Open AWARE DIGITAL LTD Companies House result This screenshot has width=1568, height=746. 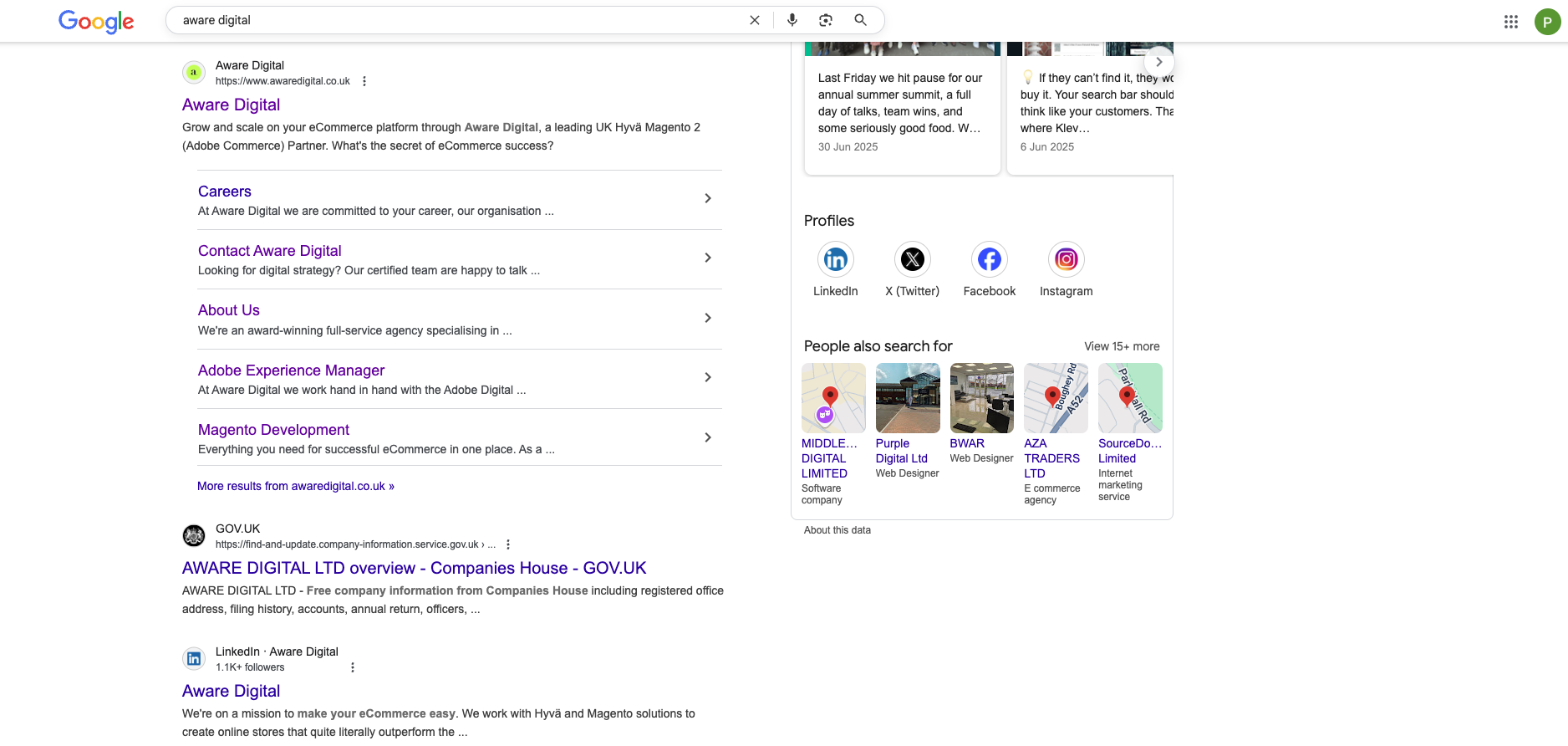tap(414, 568)
